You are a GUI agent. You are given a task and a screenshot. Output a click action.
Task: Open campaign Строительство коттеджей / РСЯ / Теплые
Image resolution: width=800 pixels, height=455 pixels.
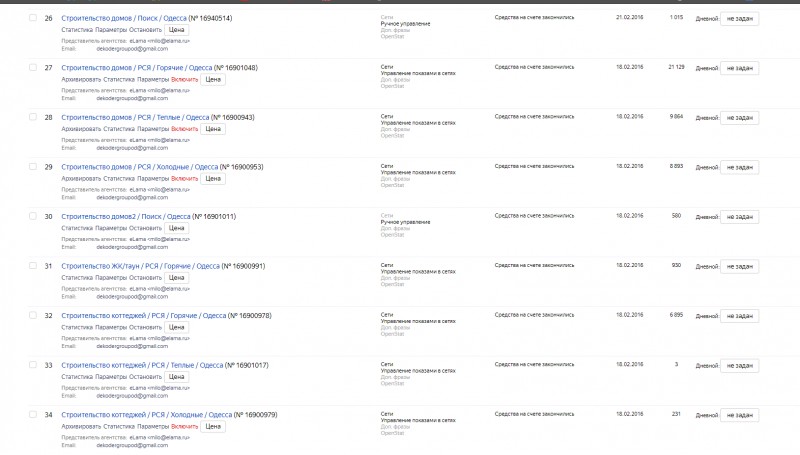click(142, 366)
